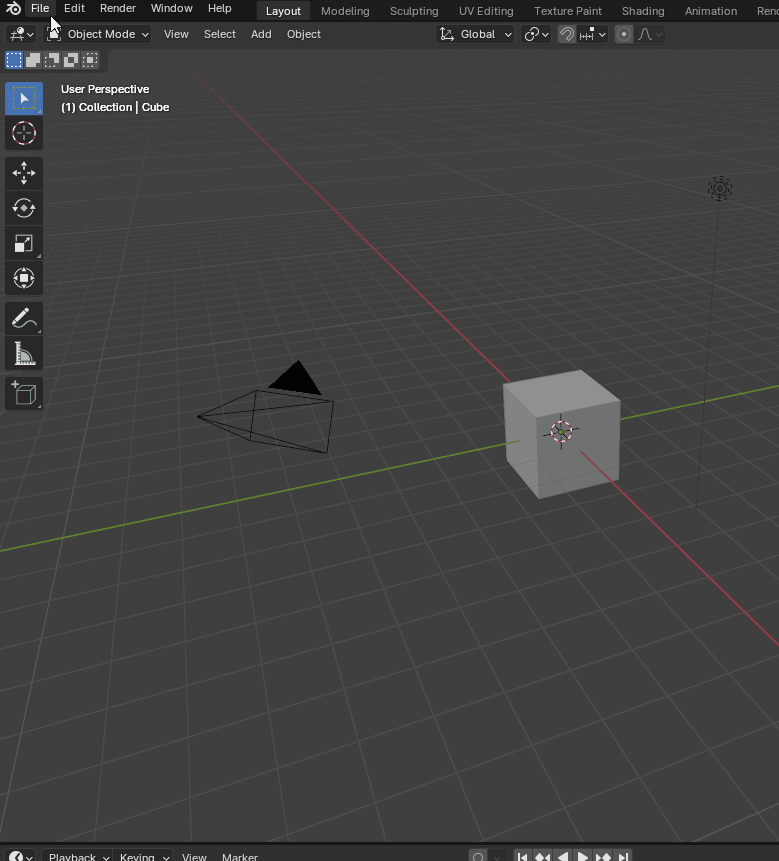Open the proportional editing falloff dropdown

coord(650,34)
